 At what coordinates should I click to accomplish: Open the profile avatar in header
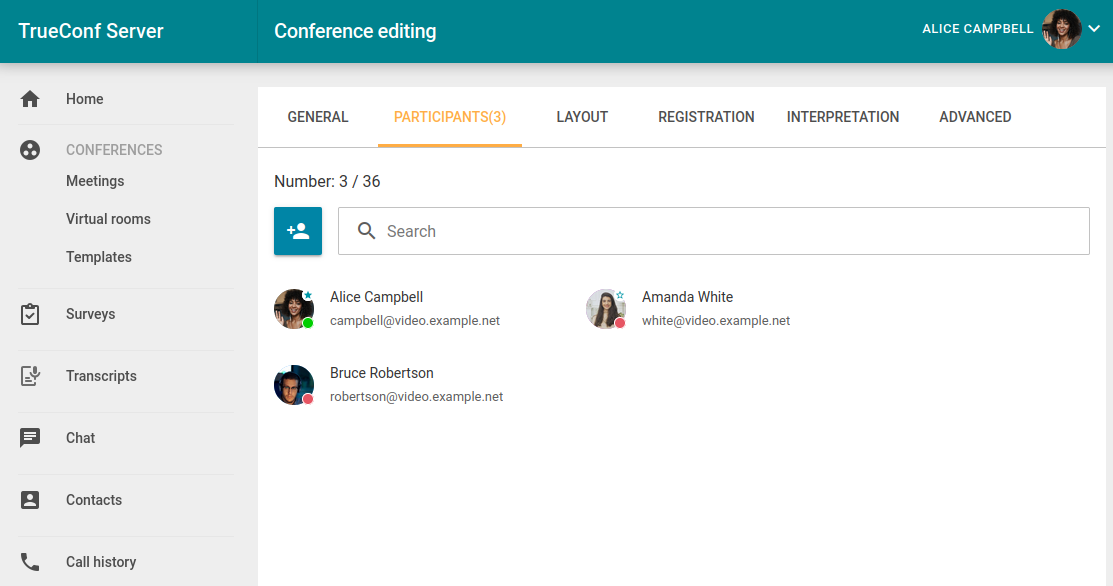click(x=1061, y=29)
